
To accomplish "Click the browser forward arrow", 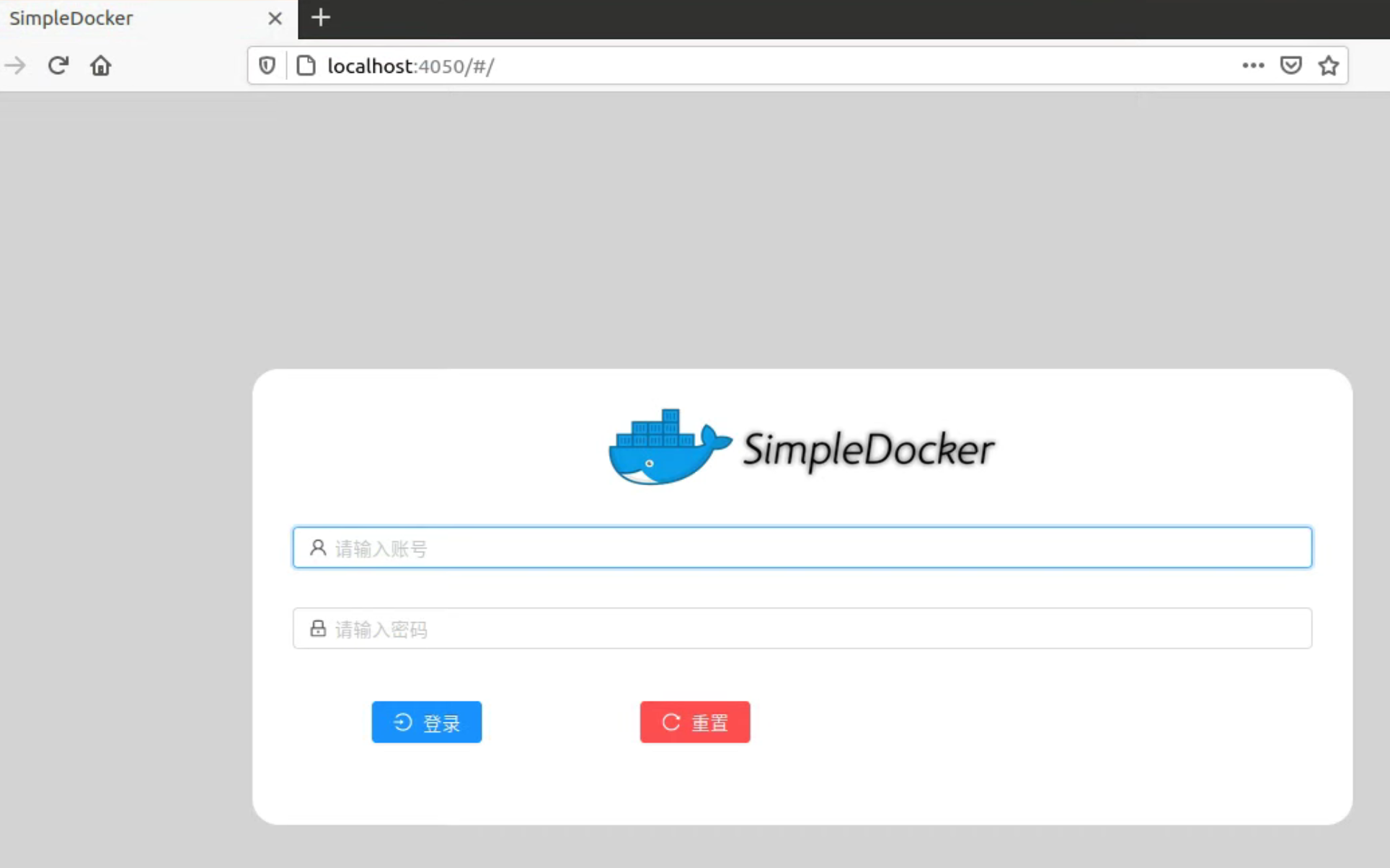I will point(15,66).
